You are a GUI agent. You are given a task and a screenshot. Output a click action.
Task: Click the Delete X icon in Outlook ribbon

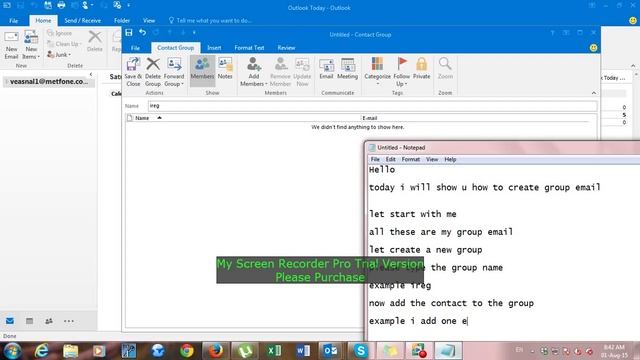point(95,41)
